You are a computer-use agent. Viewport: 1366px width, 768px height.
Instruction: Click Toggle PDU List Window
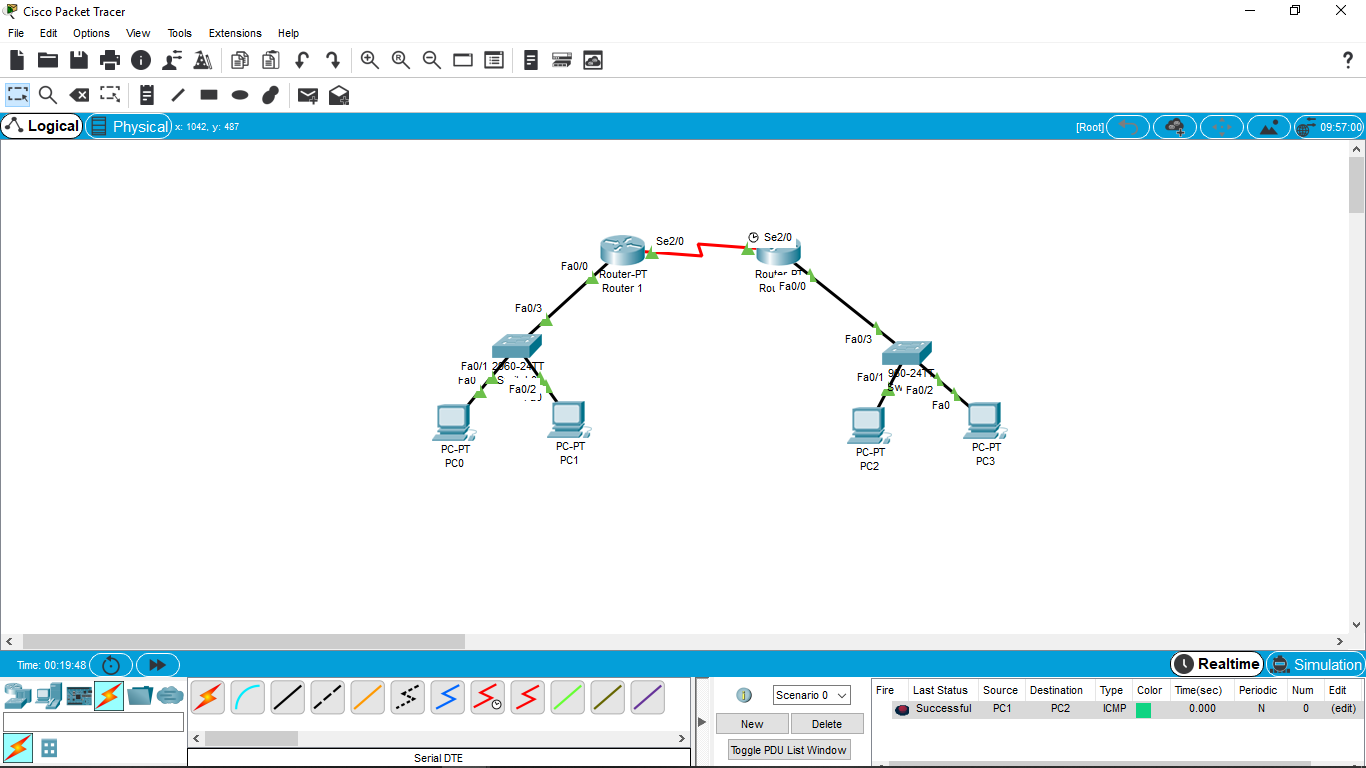788,748
